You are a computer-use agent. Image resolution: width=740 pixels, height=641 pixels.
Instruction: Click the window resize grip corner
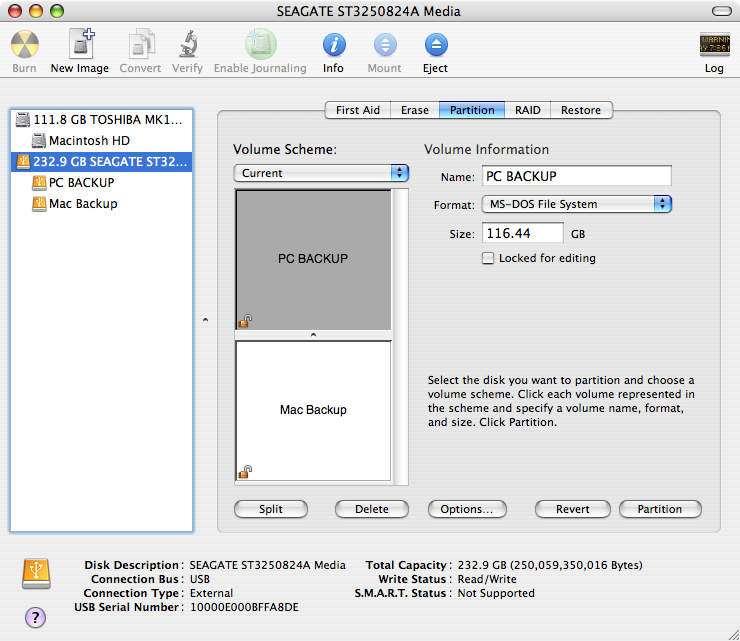[x=734, y=635]
